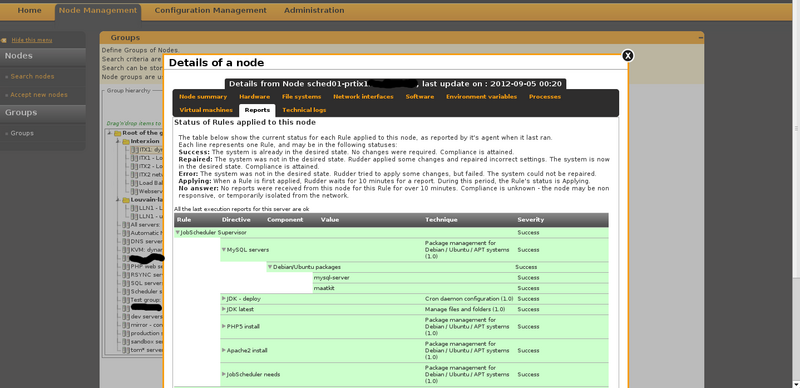The image size is (800, 388).
Task: Sort by the Component column header
Action: pyautogui.click(x=285, y=220)
